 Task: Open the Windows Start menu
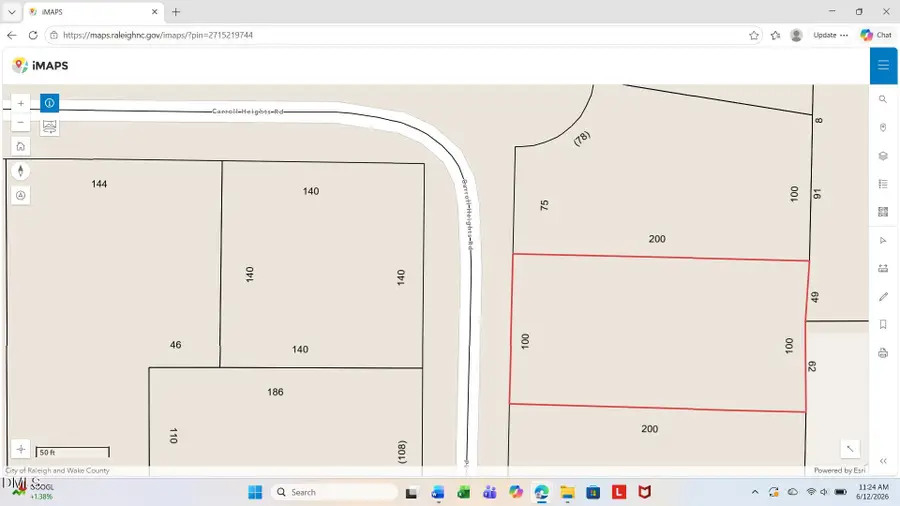(x=255, y=492)
